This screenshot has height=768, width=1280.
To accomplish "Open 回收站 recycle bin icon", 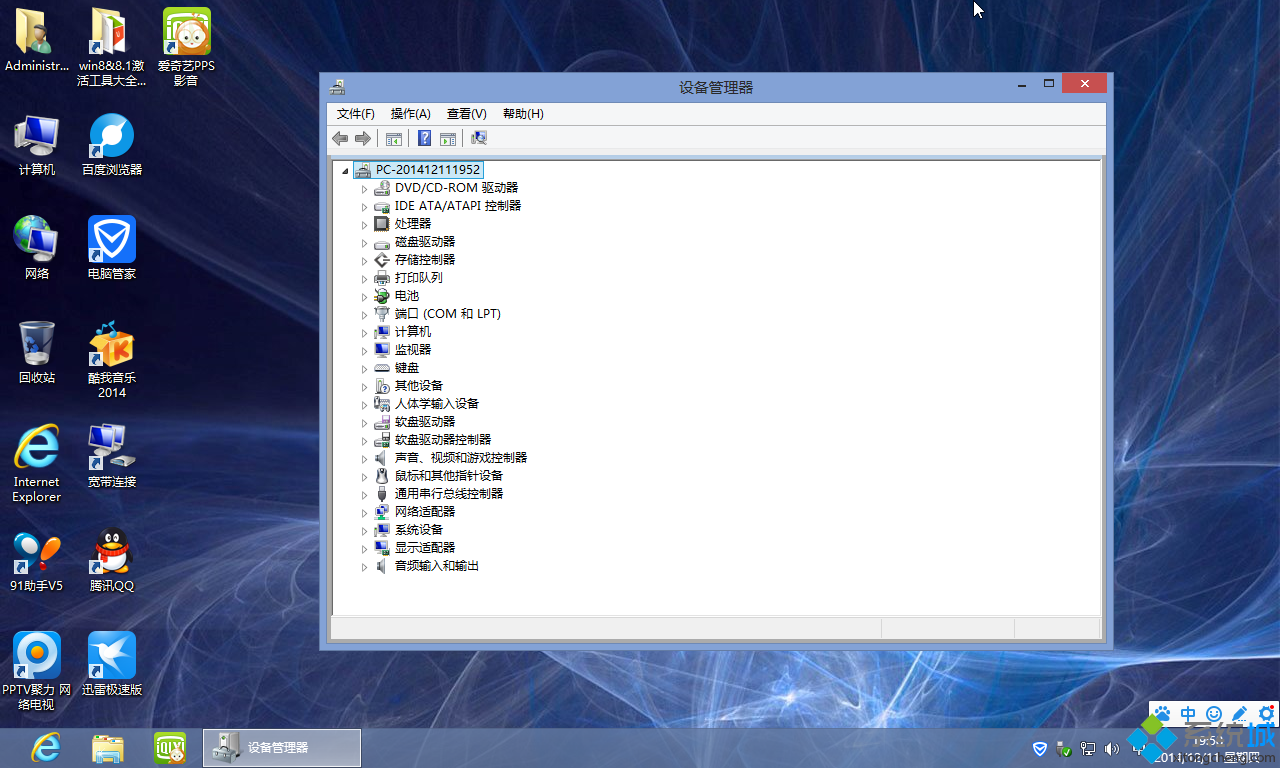I will 37,352.
